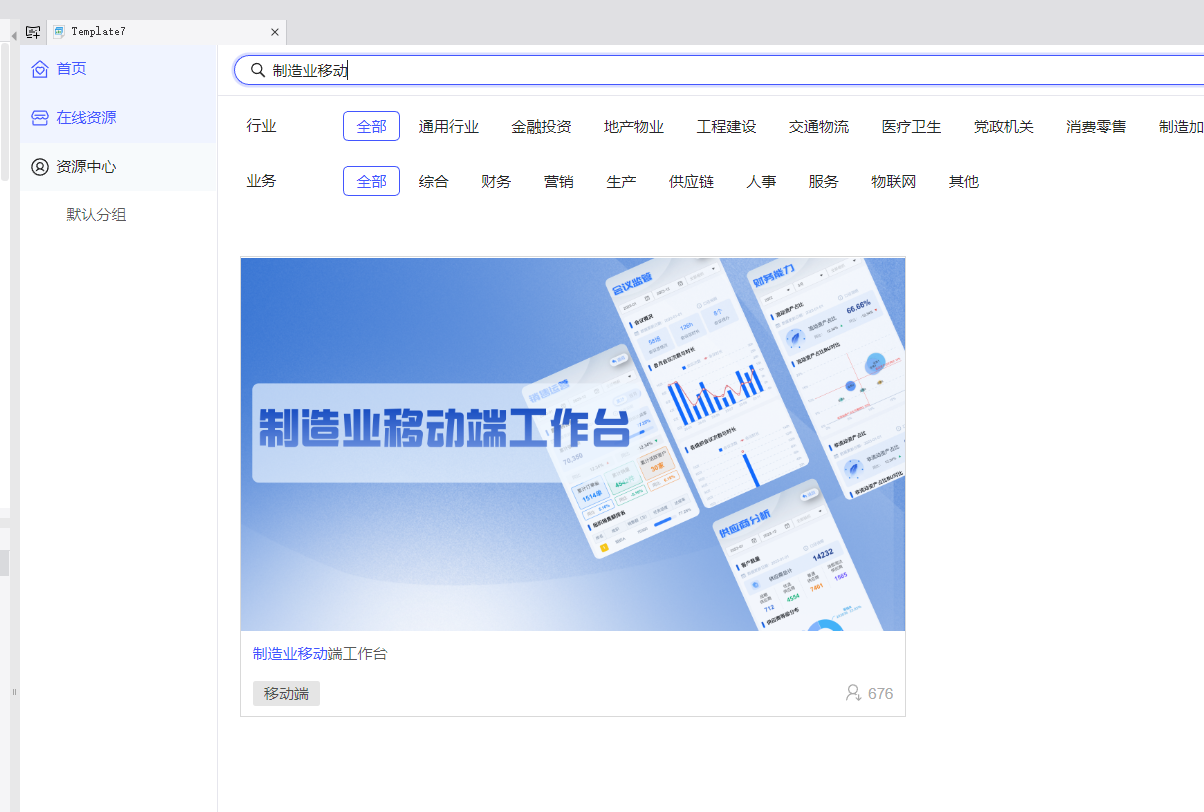Select 默认分组 under 资源中心
Image resolution: width=1204 pixels, height=812 pixels.
pos(96,215)
